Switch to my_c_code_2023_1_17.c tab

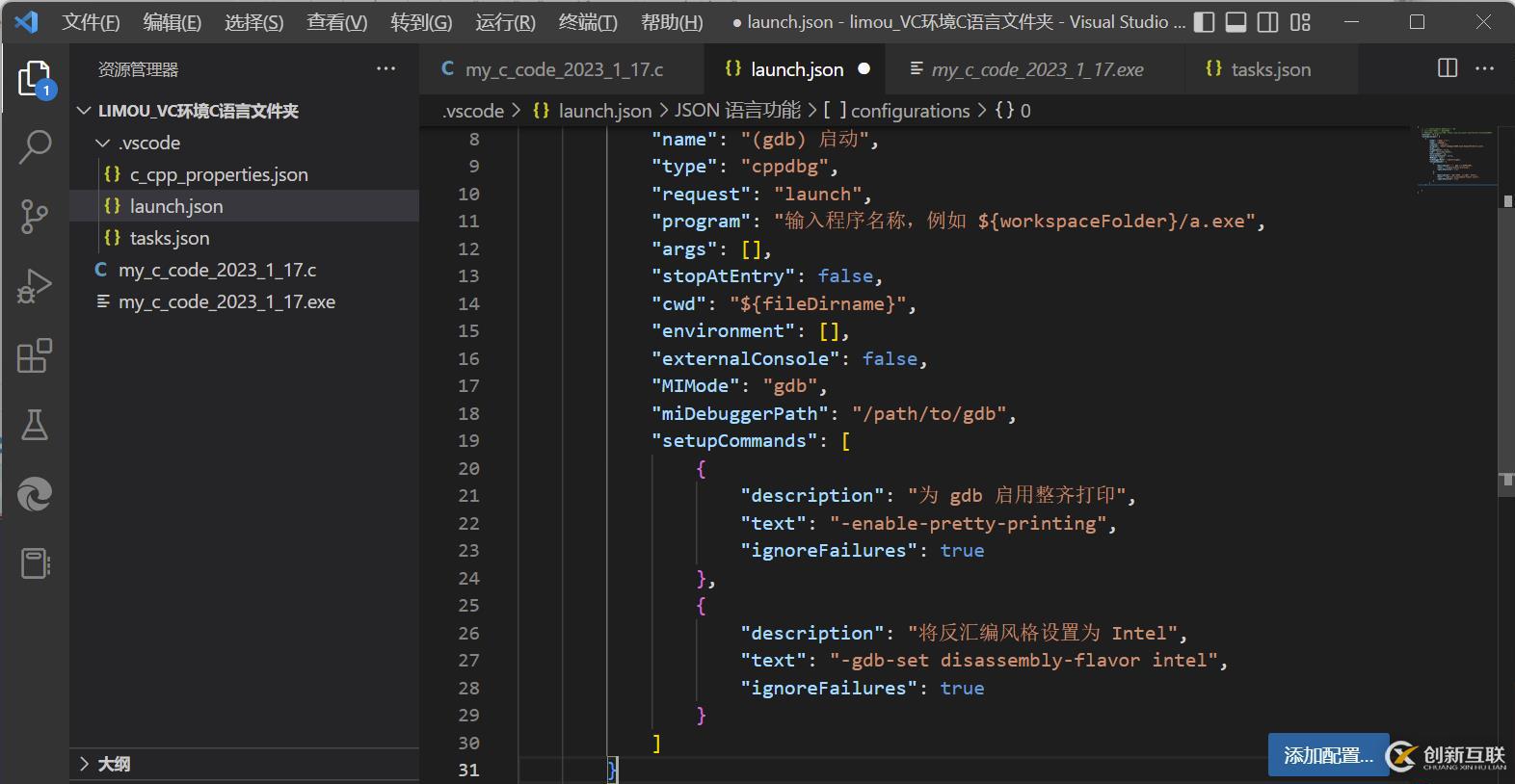point(563,68)
